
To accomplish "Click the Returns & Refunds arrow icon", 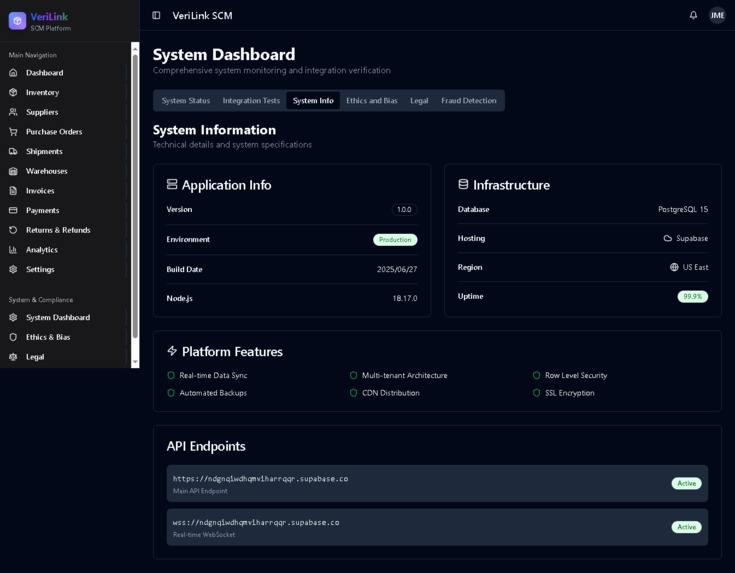I will (x=13, y=230).
